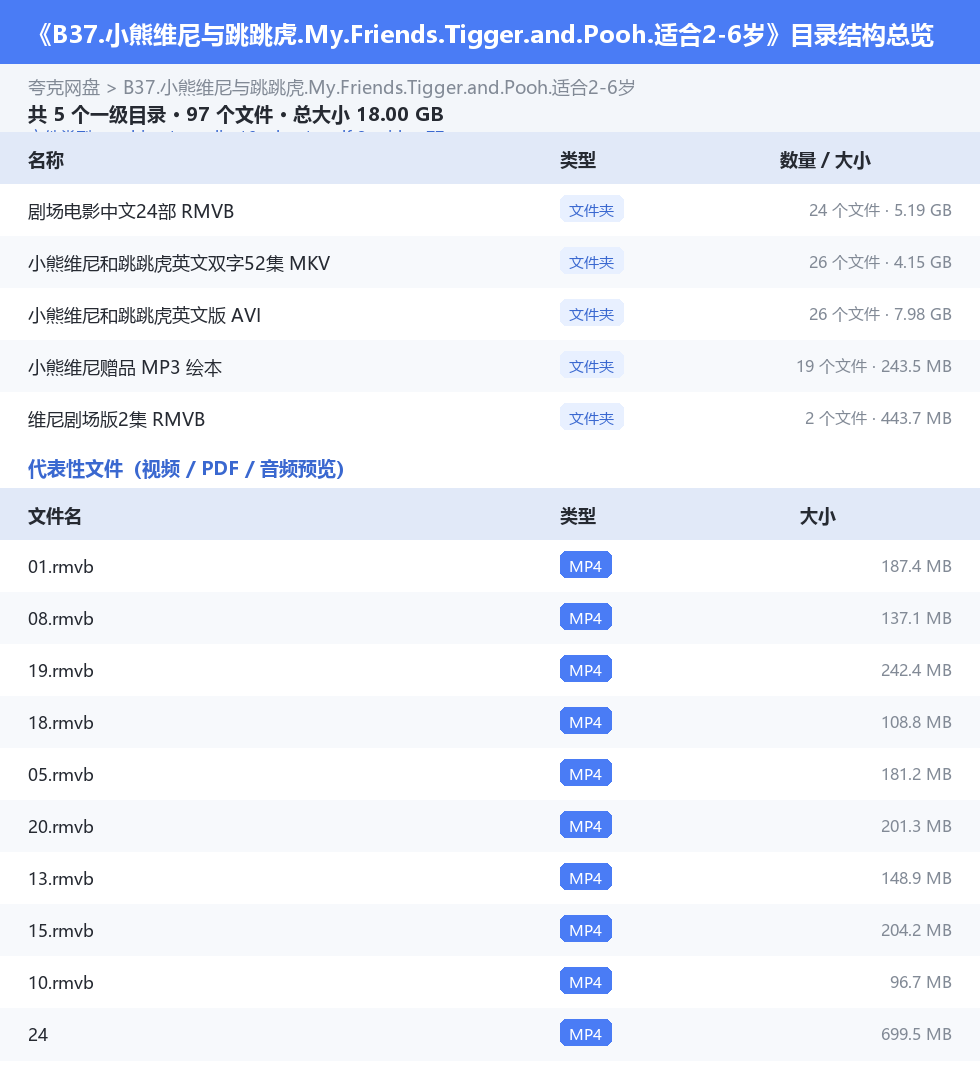Click the MP4 badge for 19.rmvb
The width and height of the screenshot is (980, 1092).
586,669
